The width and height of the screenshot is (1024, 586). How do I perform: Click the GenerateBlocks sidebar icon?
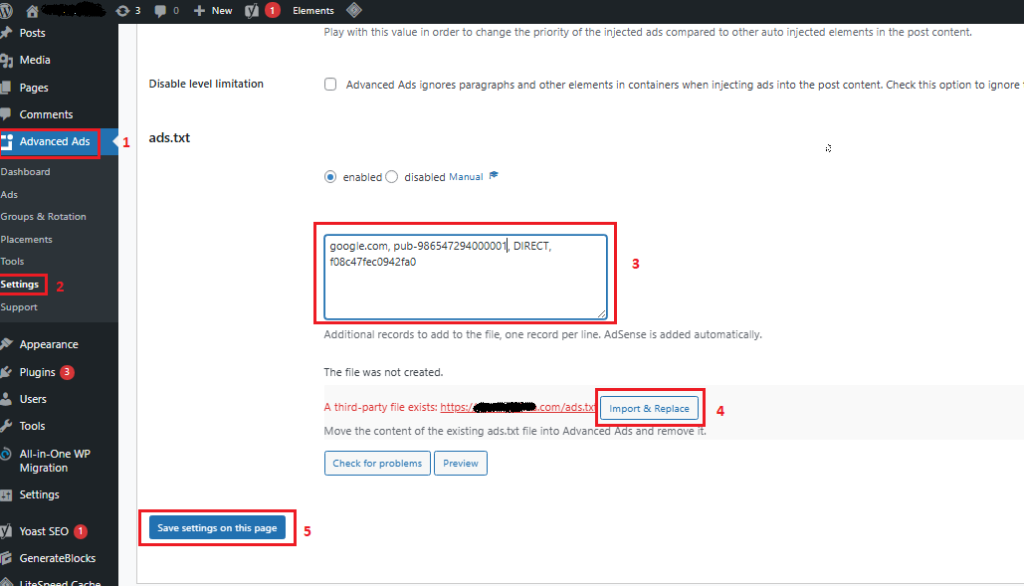(6, 559)
